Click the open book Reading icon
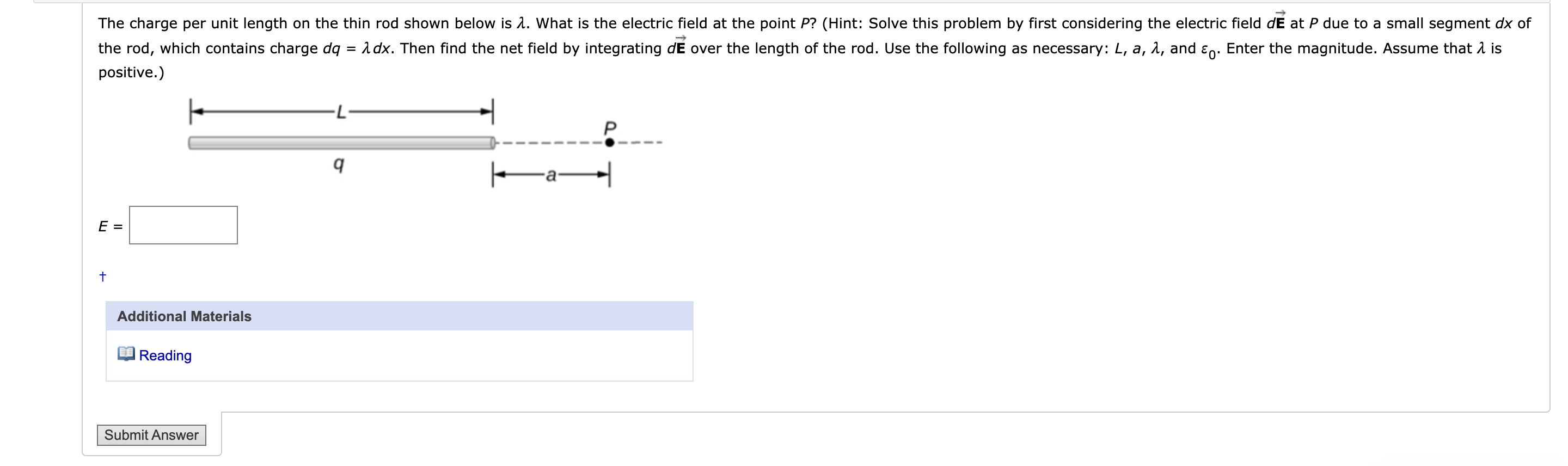This screenshot has height=466, width=1568. [x=126, y=354]
